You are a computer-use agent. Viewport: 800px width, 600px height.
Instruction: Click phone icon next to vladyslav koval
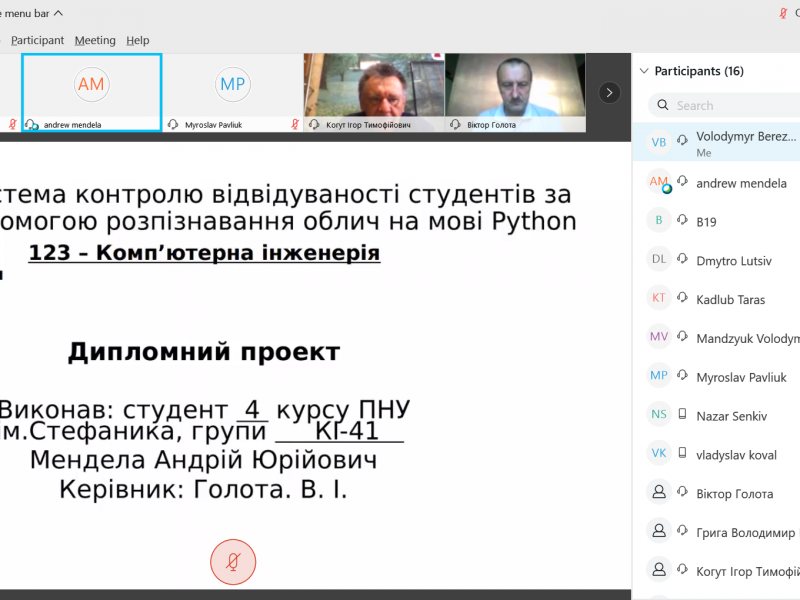[x=684, y=454]
